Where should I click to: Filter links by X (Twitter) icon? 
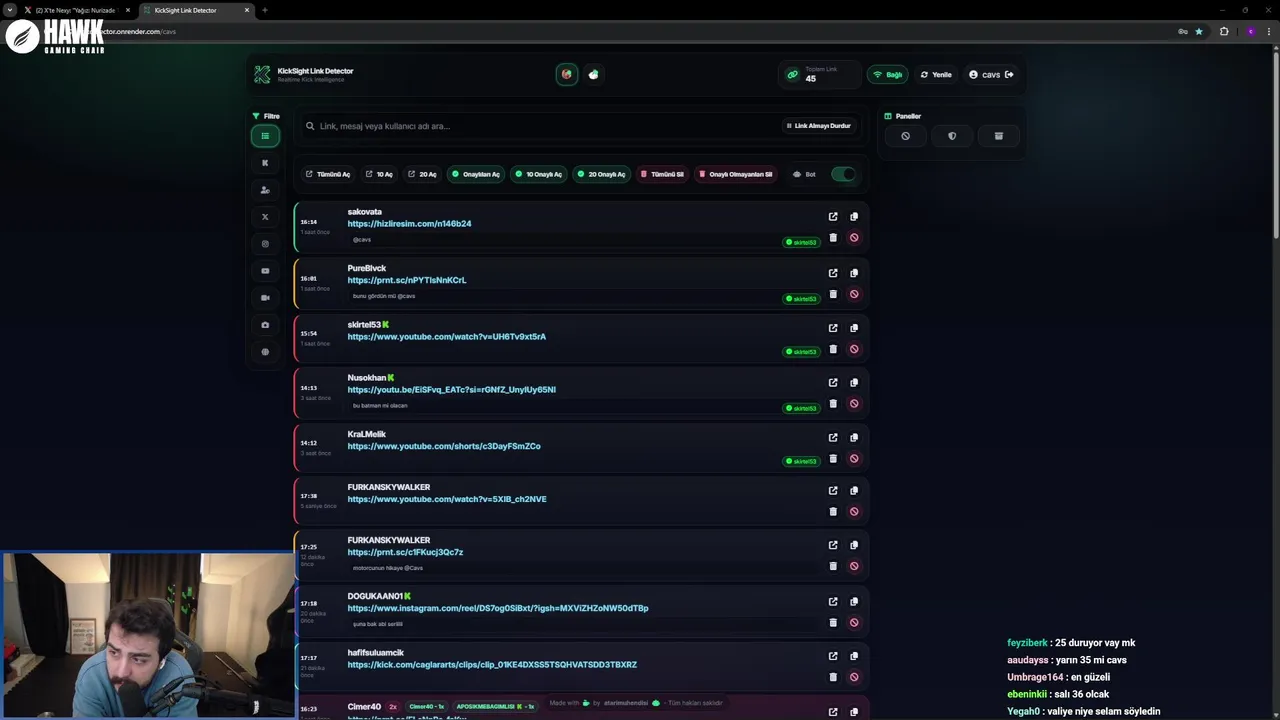tap(265, 217)
